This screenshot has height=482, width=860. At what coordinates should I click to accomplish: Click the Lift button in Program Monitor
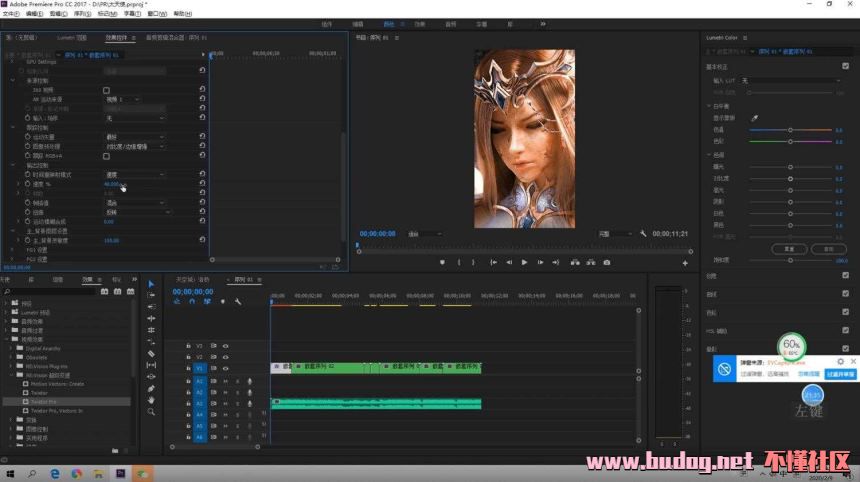[x=575, y=263]
